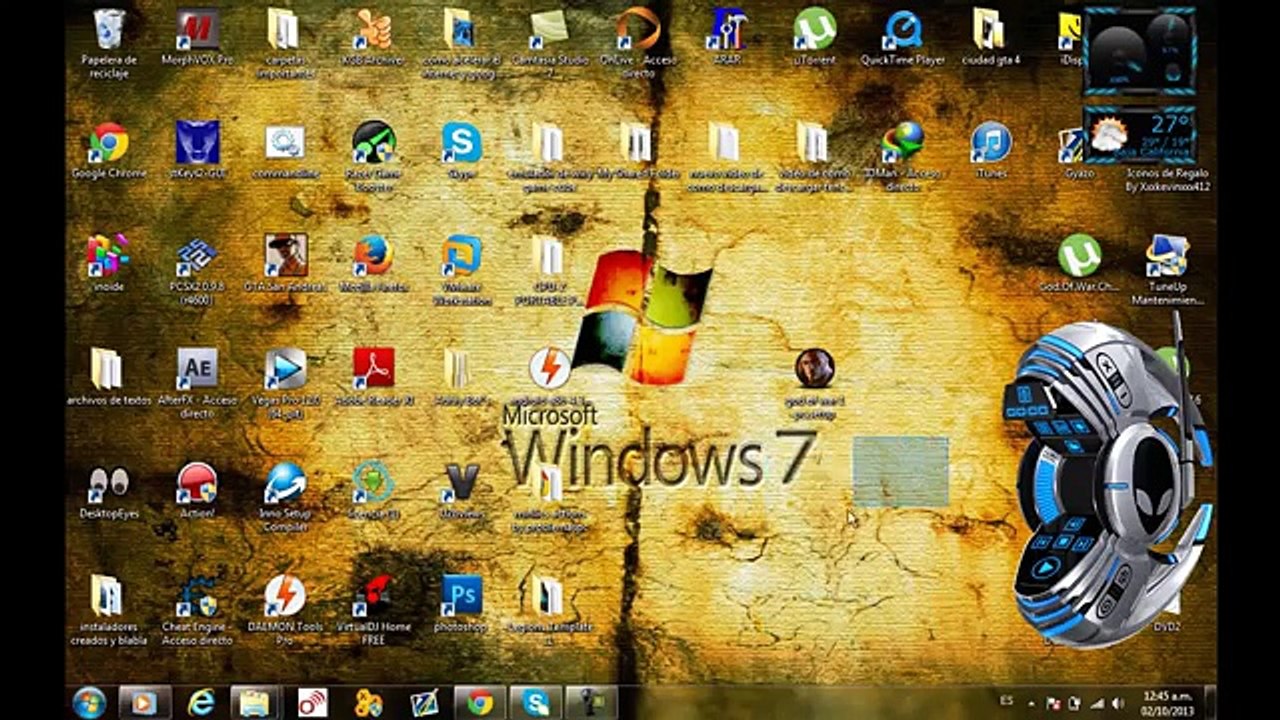Open the Action Center flag icon
1280x720 pixels.
coord(1051,703)
